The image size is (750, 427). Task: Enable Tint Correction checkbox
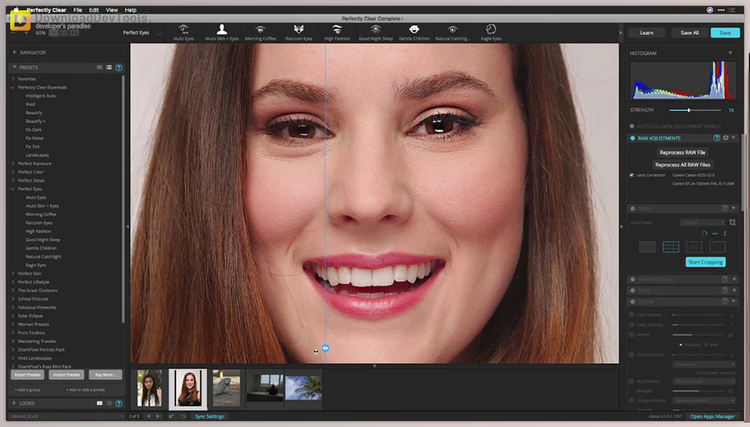point(632,355)
